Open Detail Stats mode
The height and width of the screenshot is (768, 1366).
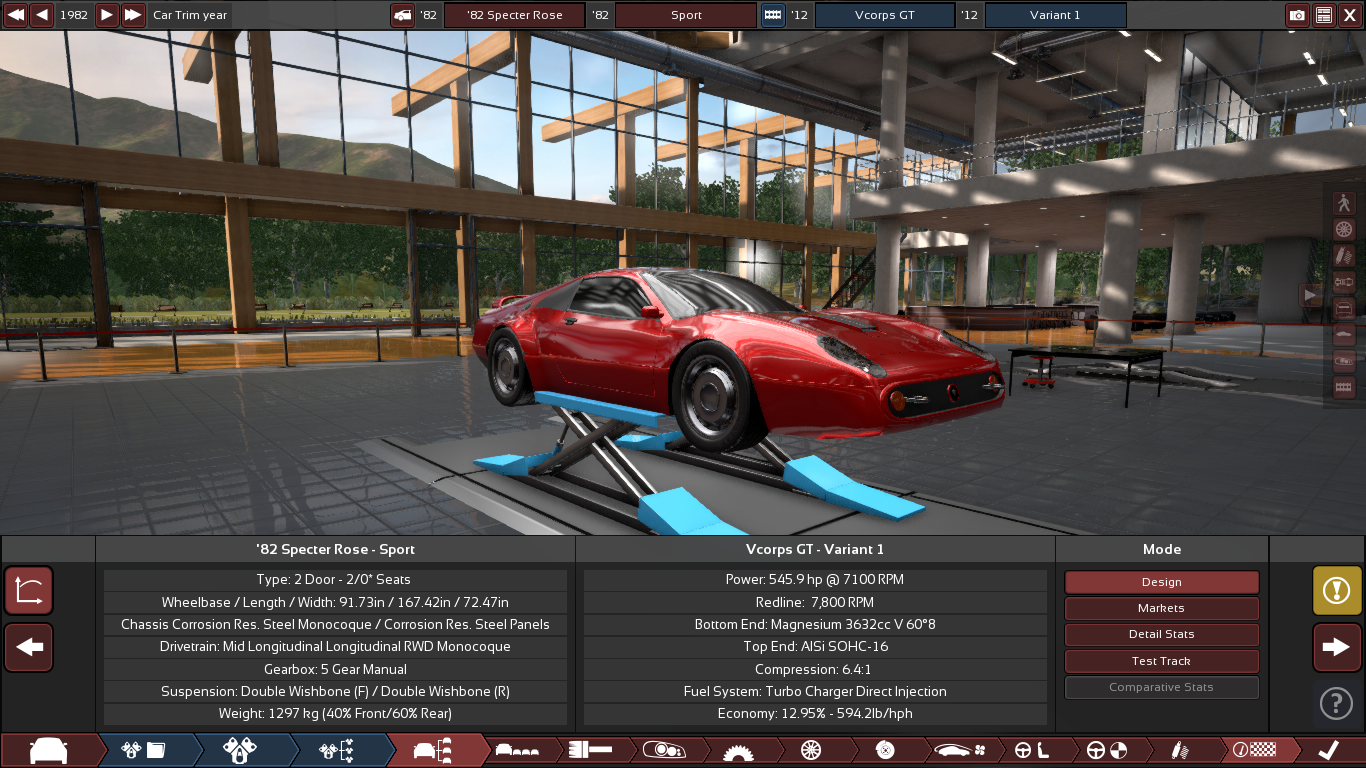(x=1161, y=634)
